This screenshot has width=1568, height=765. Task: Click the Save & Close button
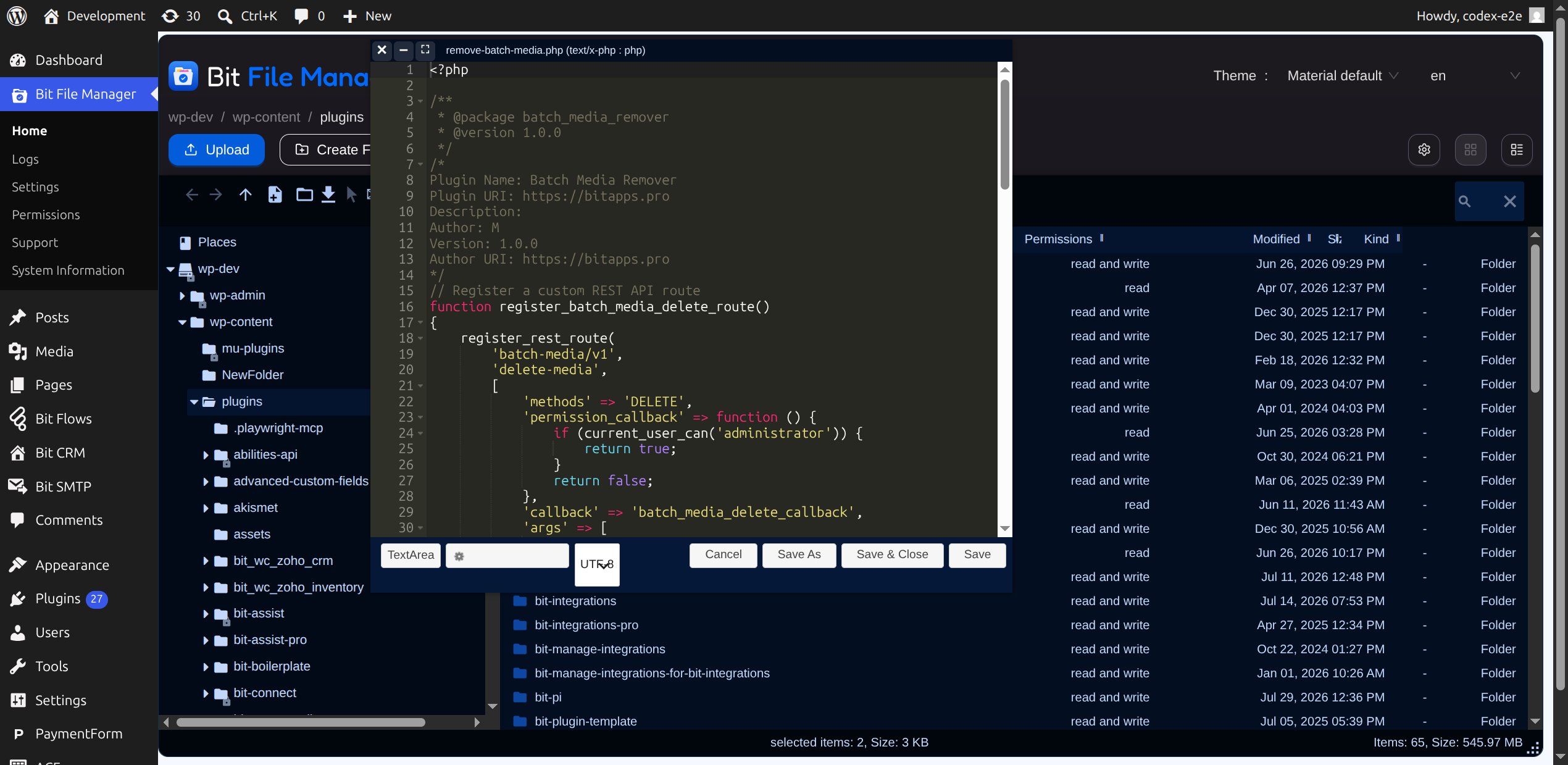[892, 555]
